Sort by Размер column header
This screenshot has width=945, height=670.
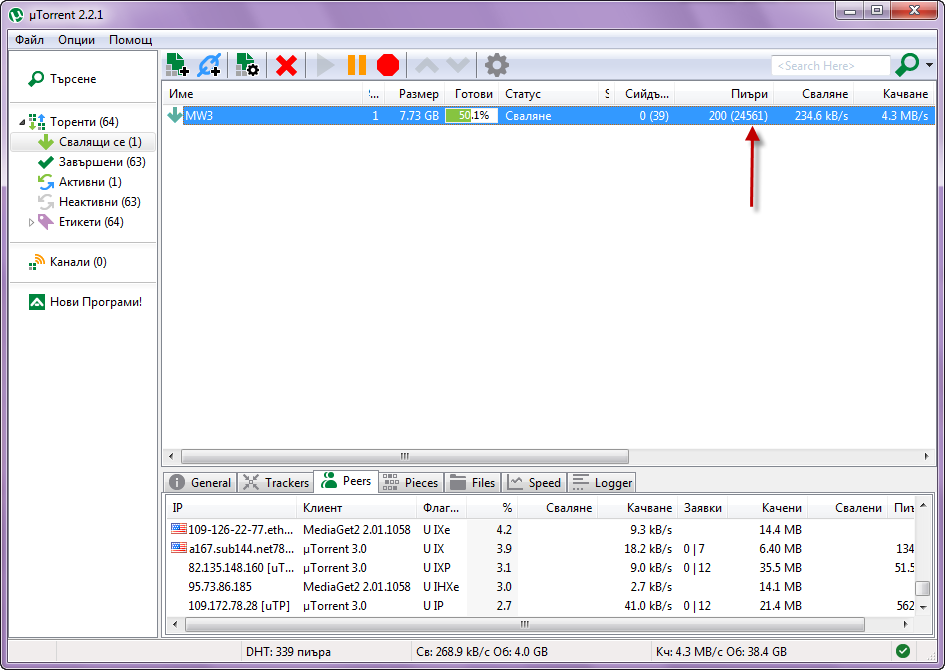pos(413,94)
